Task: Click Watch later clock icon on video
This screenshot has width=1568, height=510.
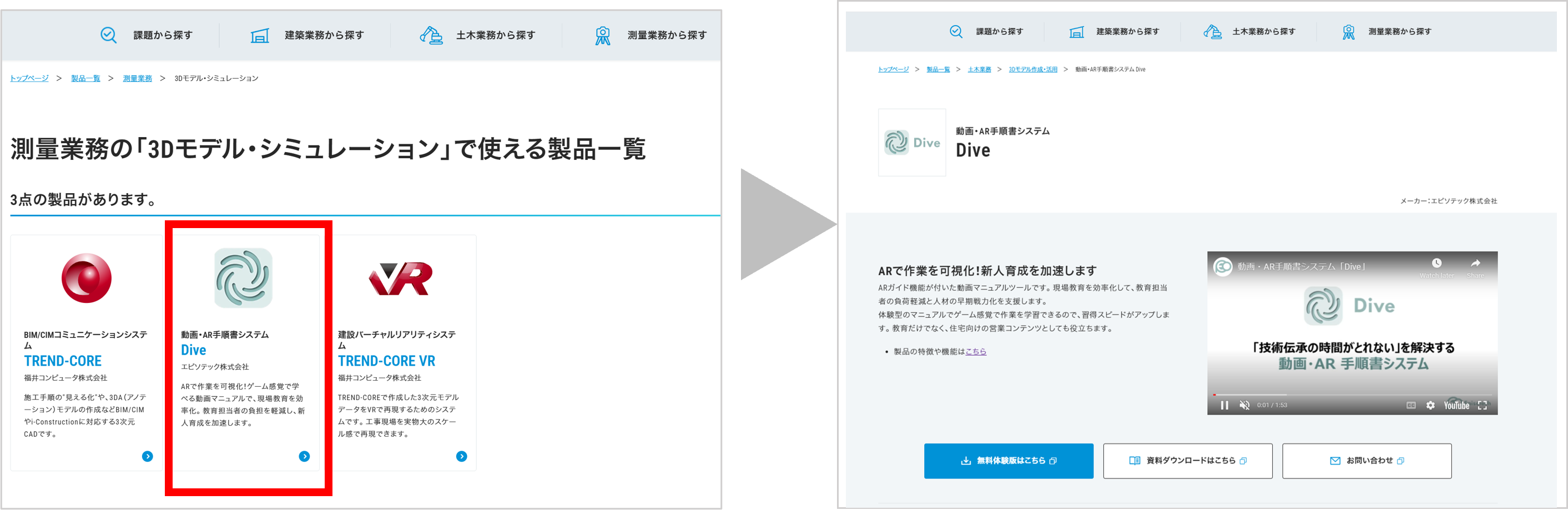Action: (1436, 264)
